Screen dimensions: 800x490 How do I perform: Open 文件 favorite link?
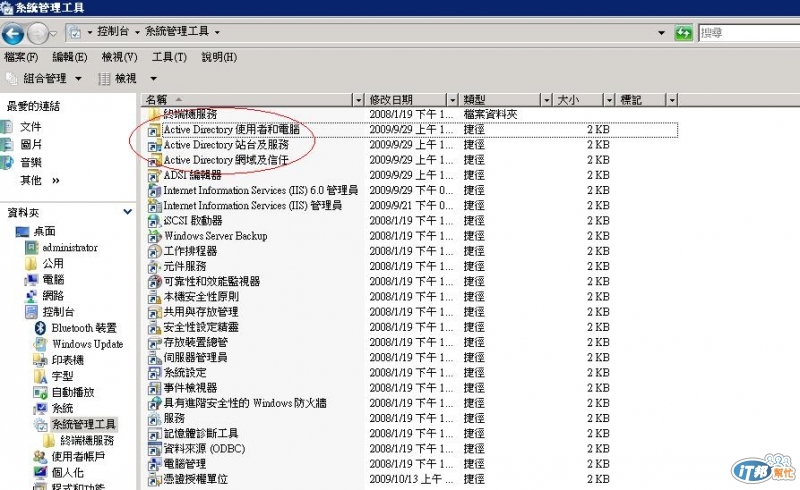31,127
